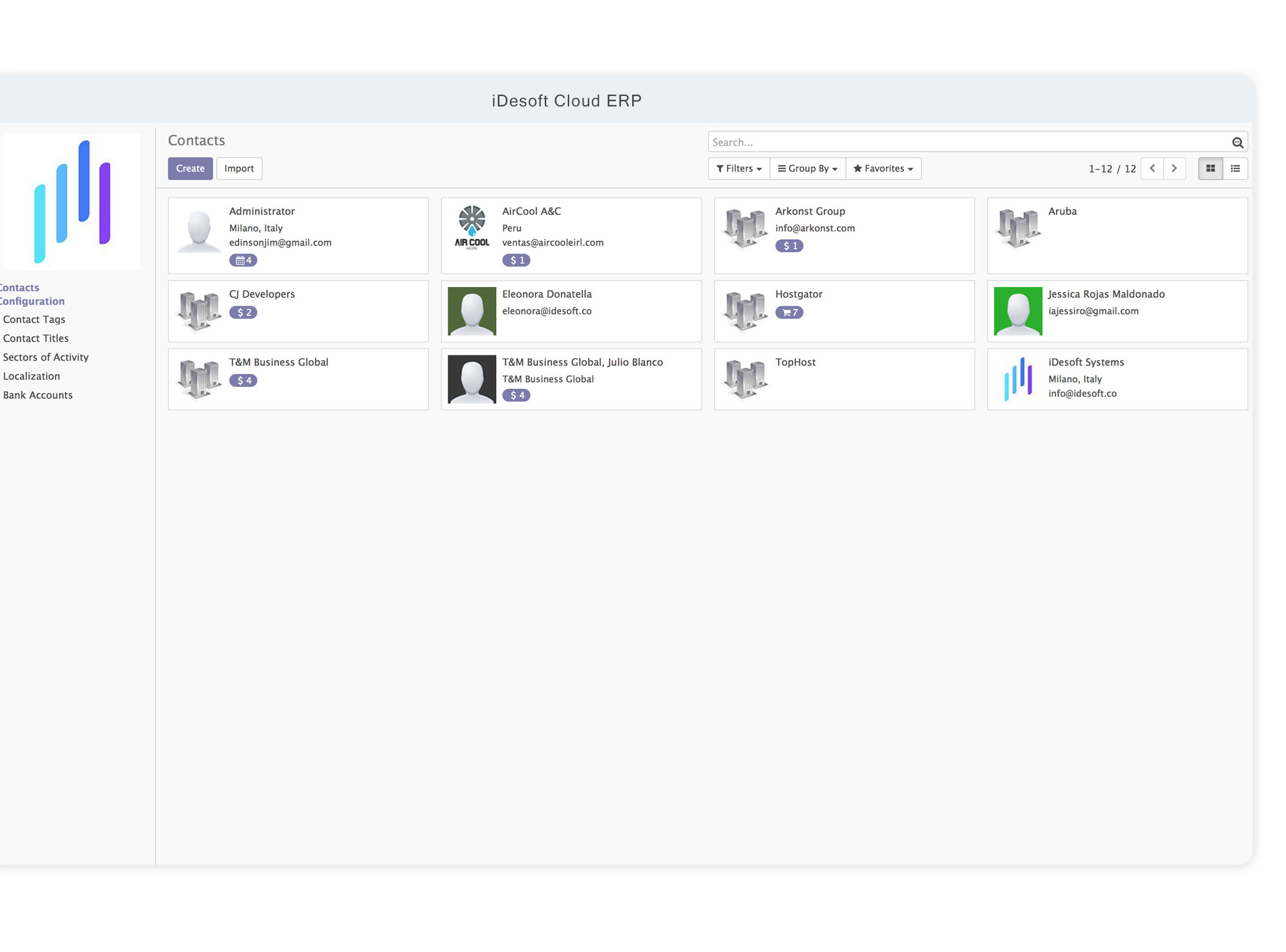Click the Search input field

point(969,142)
